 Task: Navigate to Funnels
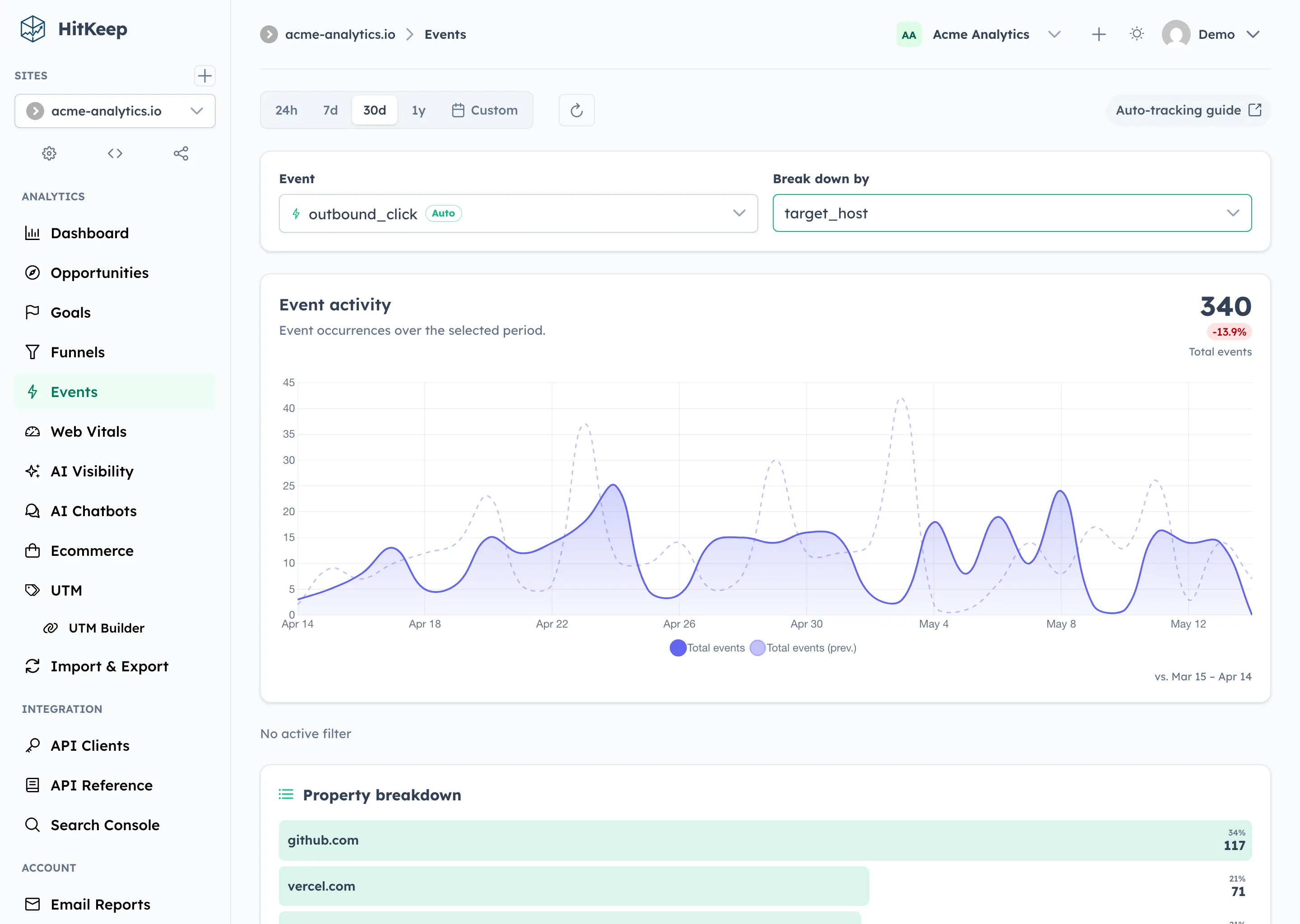coord(115,352)
